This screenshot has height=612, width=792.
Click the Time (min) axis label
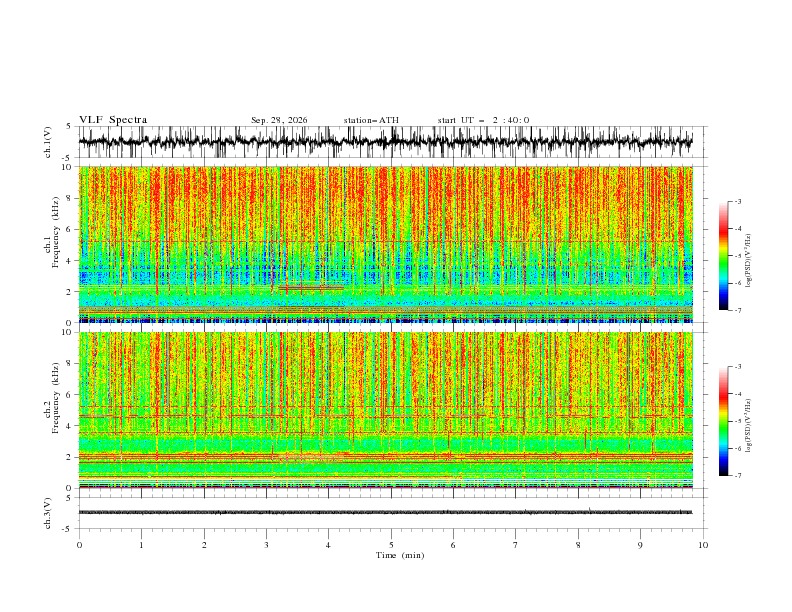[400, 555]
